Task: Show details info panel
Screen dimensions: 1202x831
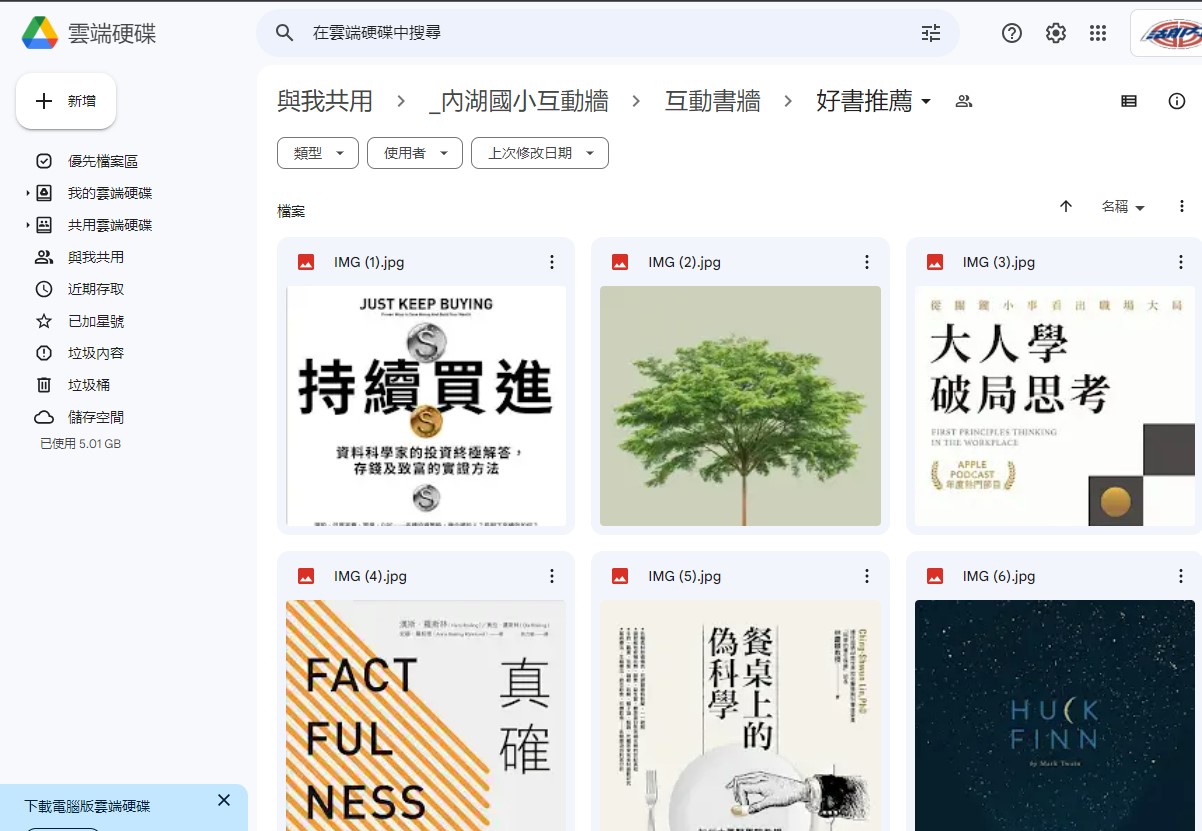Action: tap(1177, 101)
